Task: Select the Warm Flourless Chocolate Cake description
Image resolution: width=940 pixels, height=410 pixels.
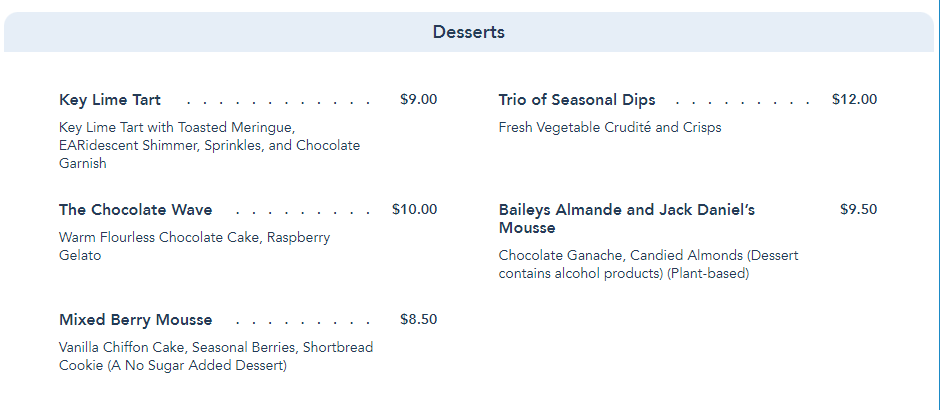Action: (x=194, y=246)
